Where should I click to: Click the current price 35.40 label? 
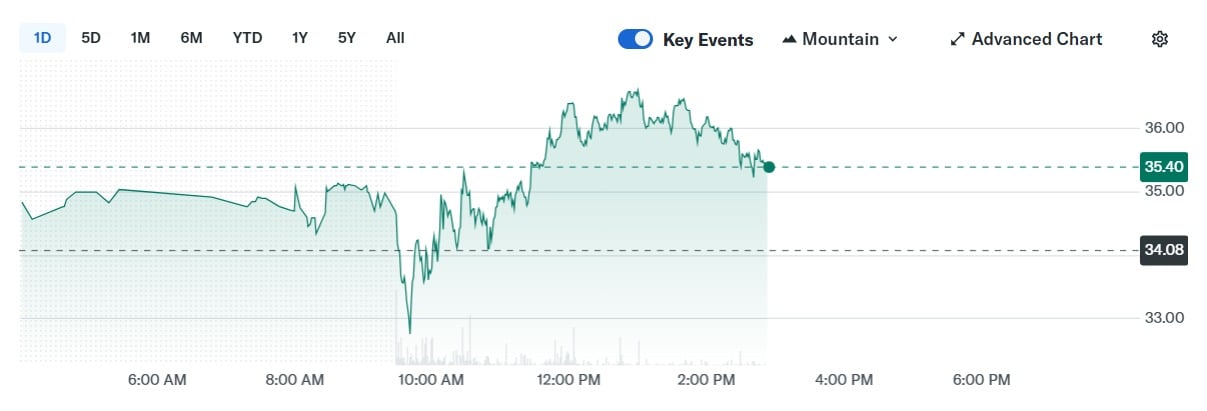pos(1163,167)
